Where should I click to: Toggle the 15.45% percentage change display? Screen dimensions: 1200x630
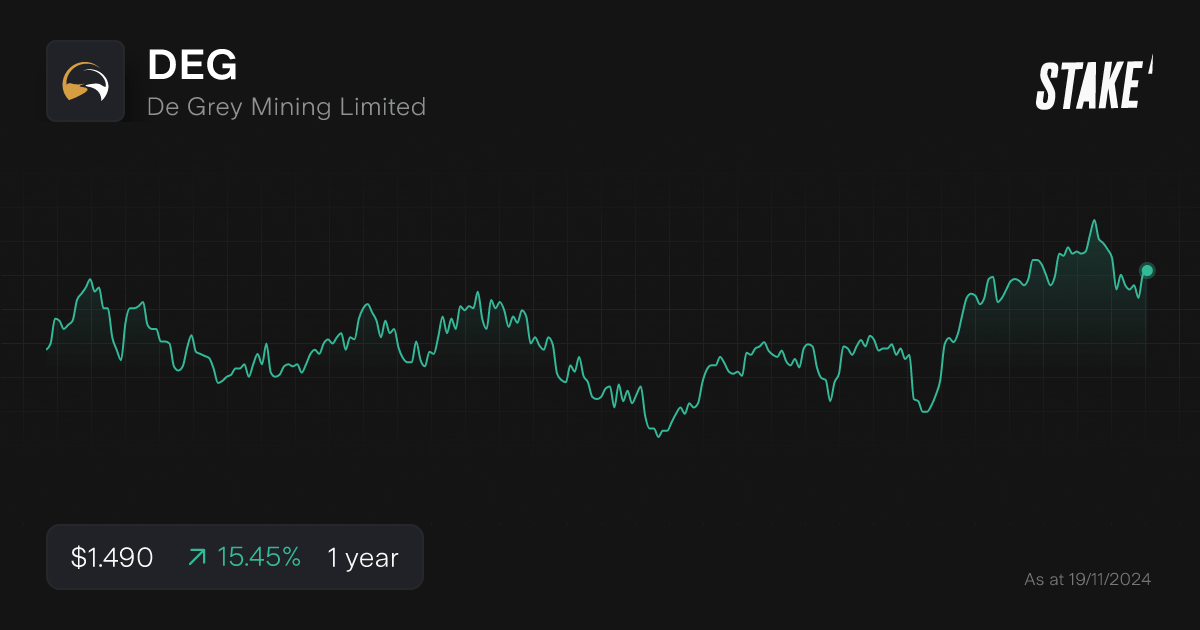click(x=258, y=557)
